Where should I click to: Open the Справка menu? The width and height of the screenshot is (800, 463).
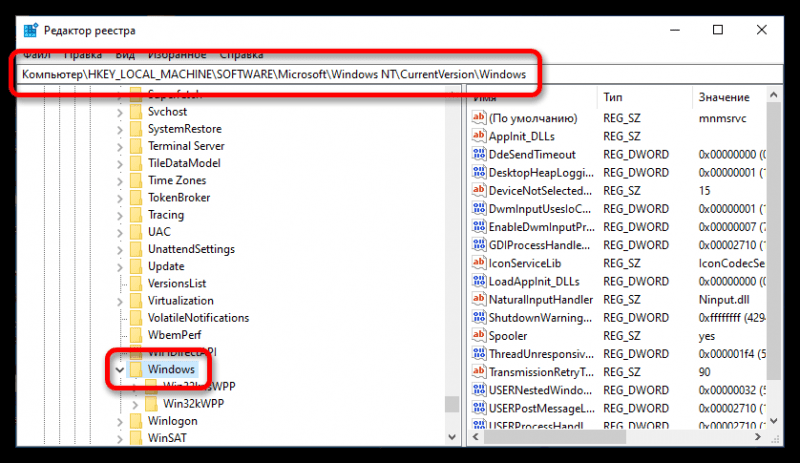(241, 55)
